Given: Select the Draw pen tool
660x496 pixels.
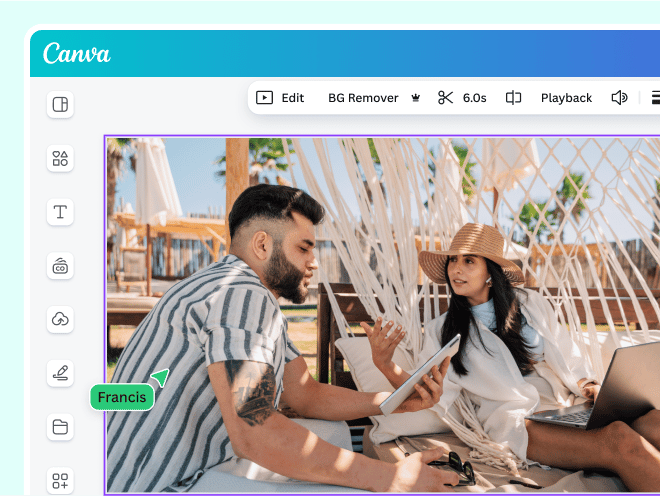Looking at the screenshot, I should click(x=60, y=373).
